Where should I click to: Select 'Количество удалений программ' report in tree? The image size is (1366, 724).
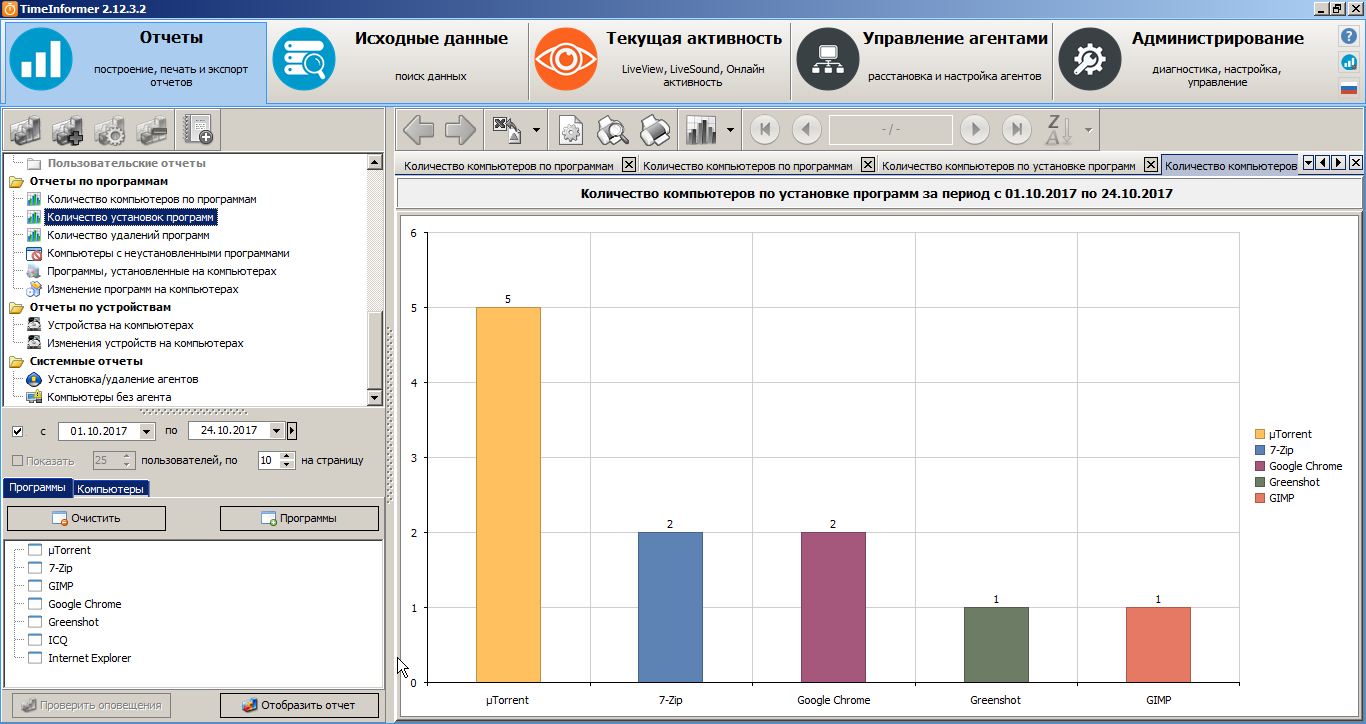[128, 235]
